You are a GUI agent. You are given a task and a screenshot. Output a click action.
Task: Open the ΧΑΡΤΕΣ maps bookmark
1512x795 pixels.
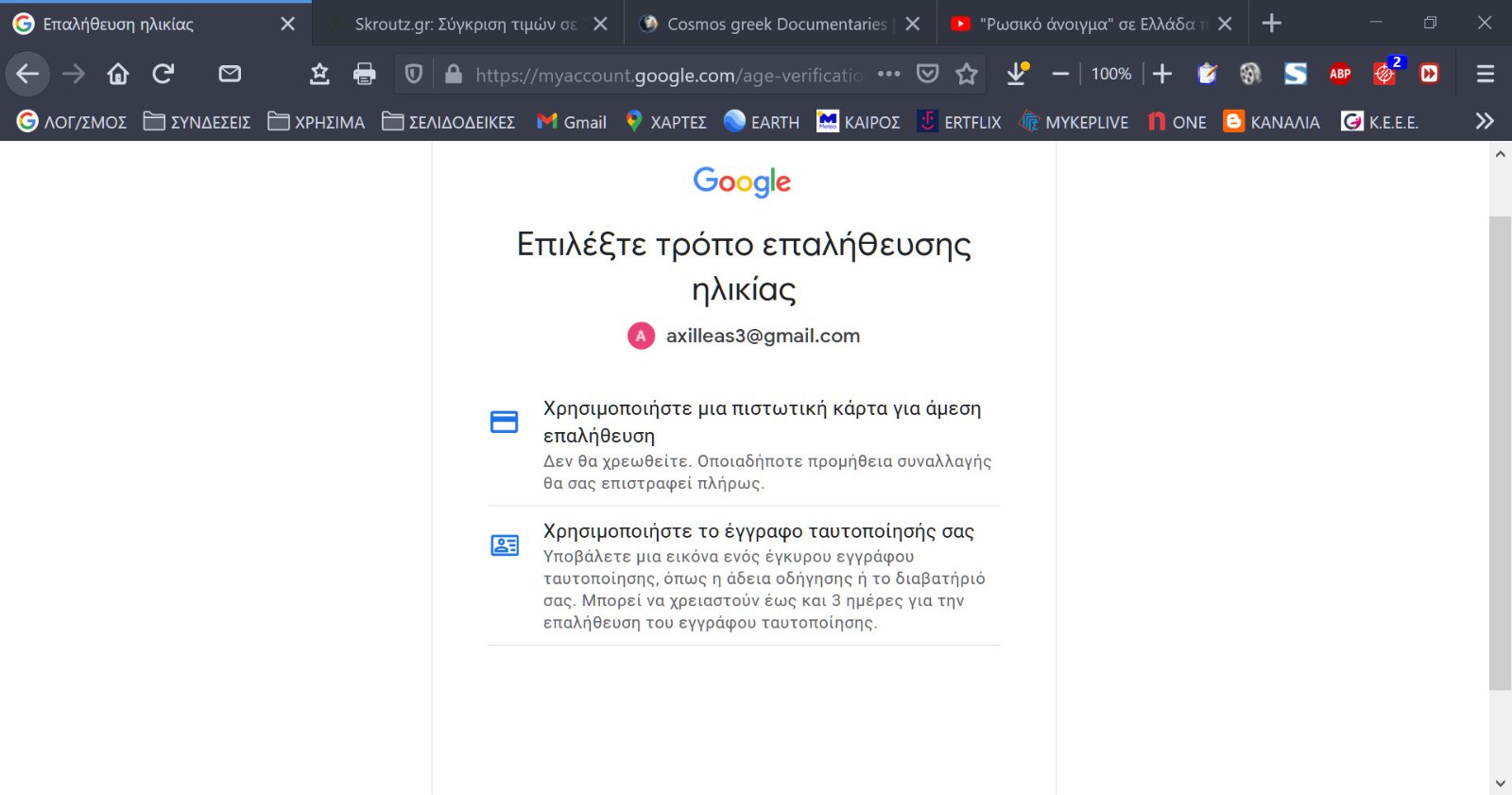[x=666, y=122]
